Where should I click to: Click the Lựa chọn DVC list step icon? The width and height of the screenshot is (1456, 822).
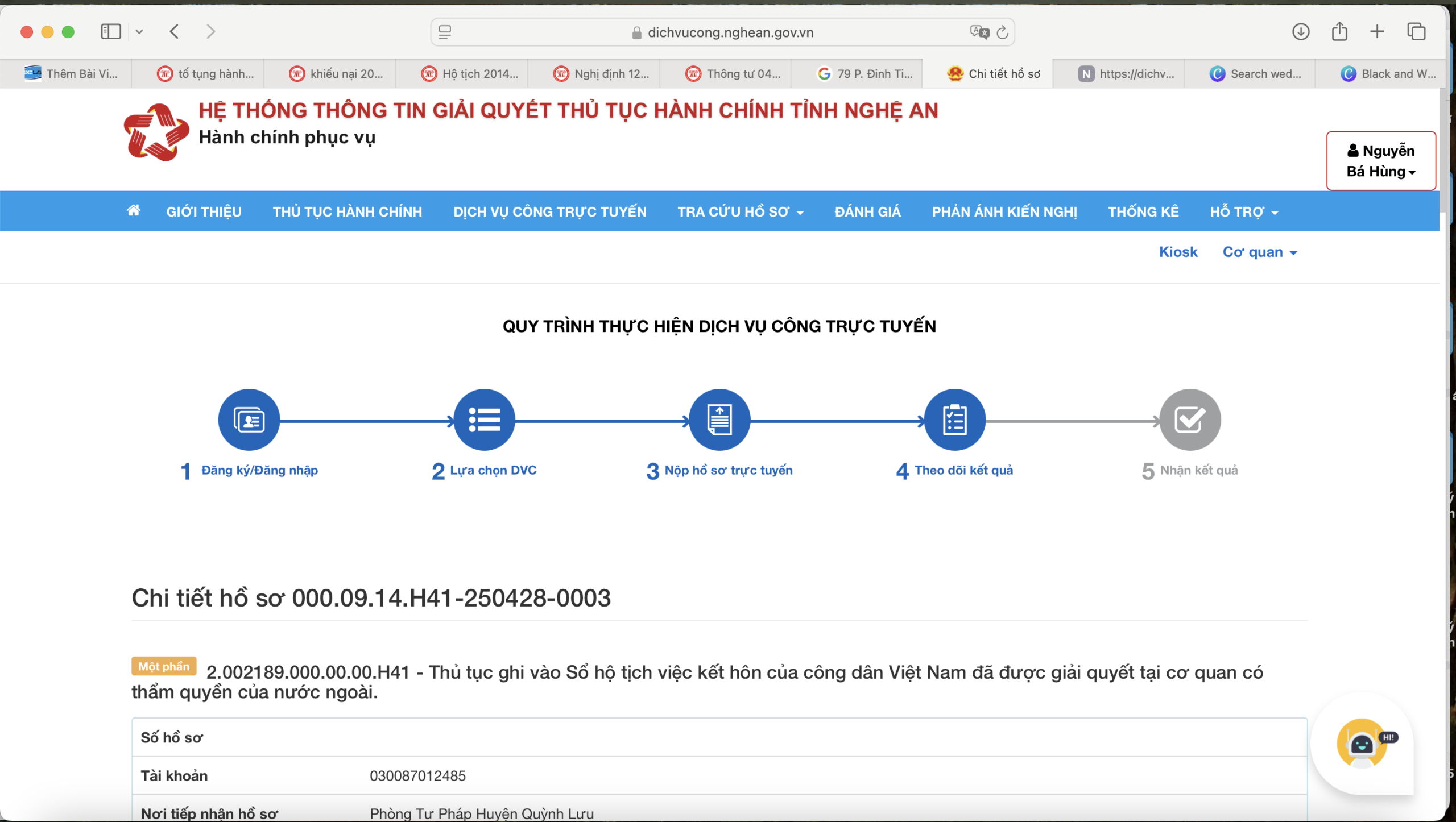485,420
